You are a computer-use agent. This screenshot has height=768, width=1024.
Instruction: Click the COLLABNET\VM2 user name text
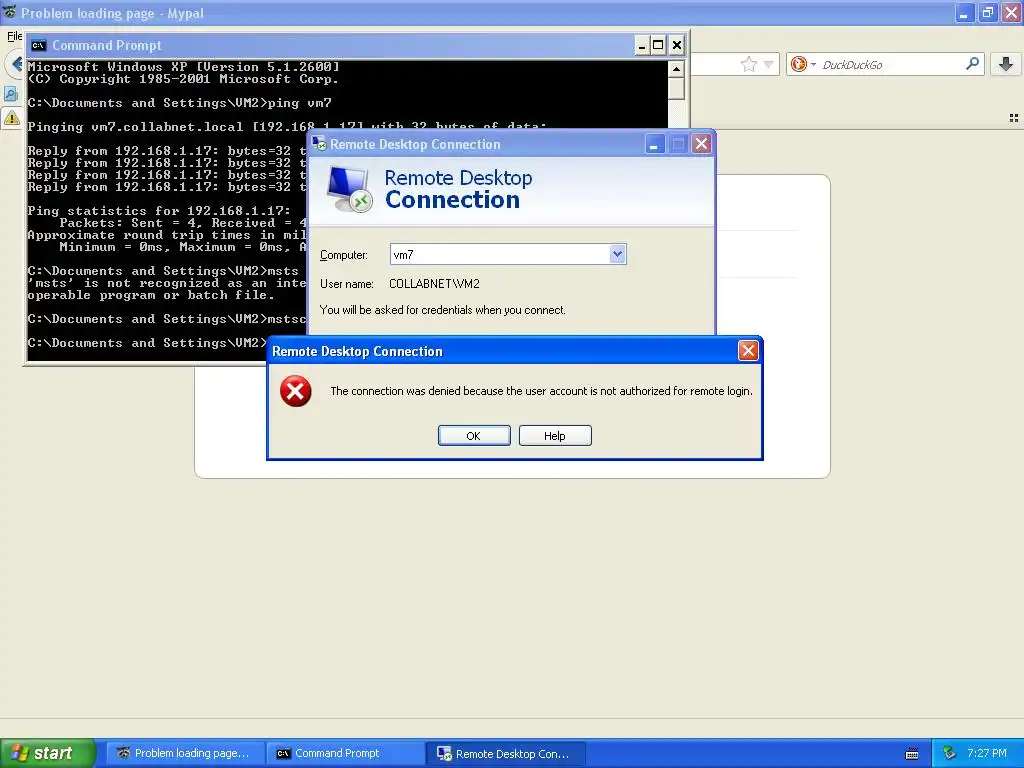(x=434, y=283)
